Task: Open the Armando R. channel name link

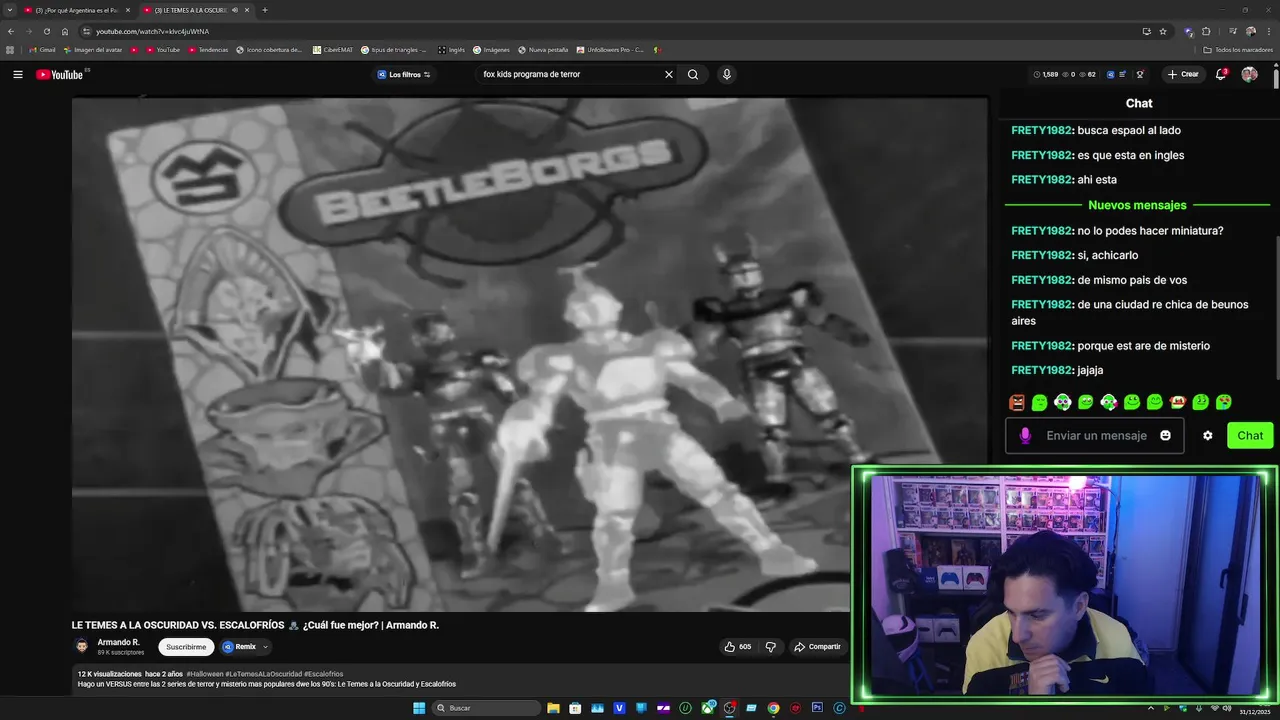Action: tap(118, 642)
